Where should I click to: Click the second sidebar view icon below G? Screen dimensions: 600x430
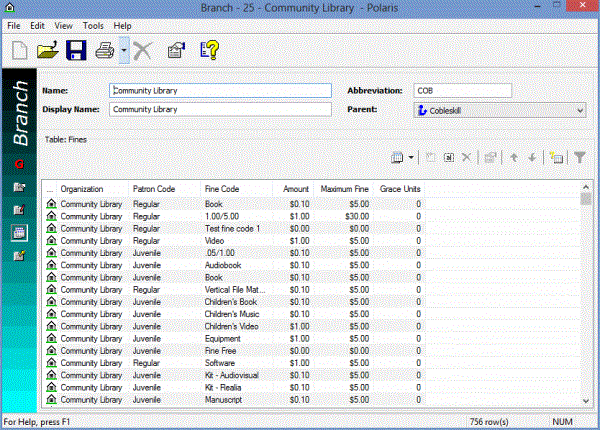(x=19, y=187)
